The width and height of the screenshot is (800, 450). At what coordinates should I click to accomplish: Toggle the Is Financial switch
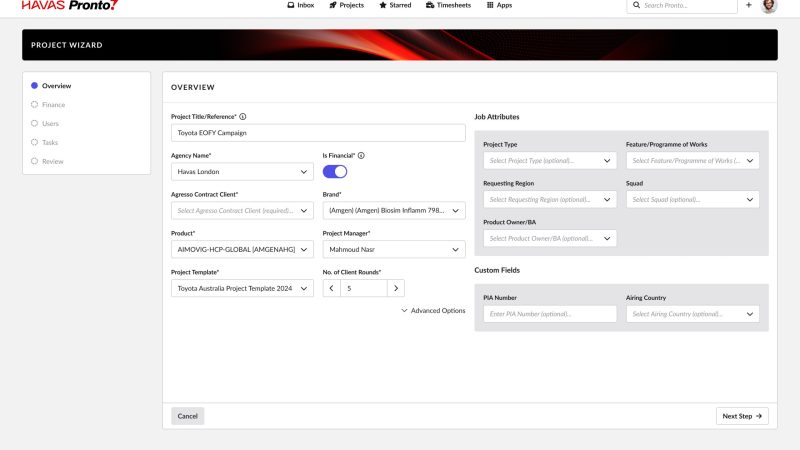tap(335, 172)
